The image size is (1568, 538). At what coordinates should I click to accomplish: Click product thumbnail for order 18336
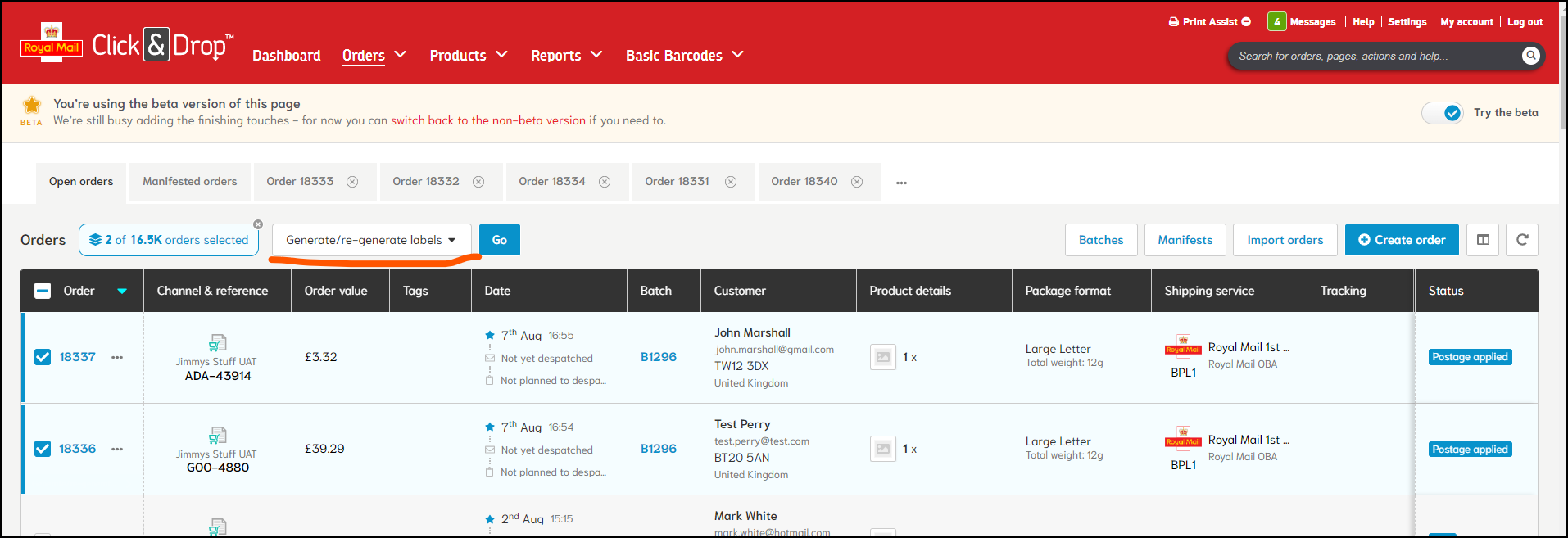pyautogui.click(x=882, y=449)
